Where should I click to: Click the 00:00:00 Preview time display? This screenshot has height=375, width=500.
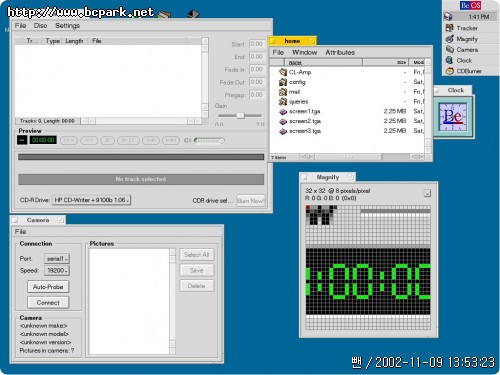click(x=43, y=140)
